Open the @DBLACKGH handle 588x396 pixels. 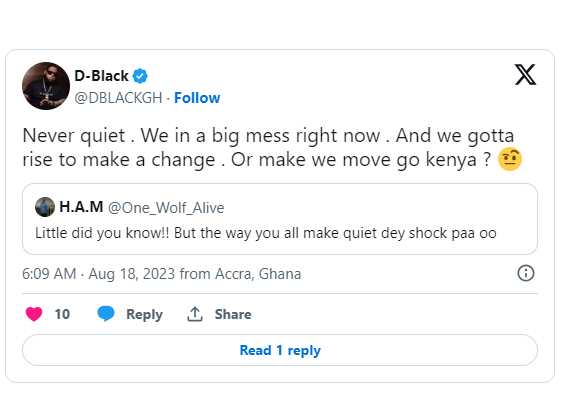click(x=118, y=98)
